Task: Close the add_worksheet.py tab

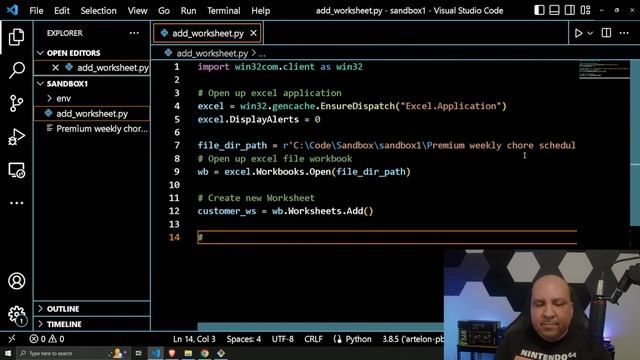Action: pyautogui.click(x=253, y=33)
